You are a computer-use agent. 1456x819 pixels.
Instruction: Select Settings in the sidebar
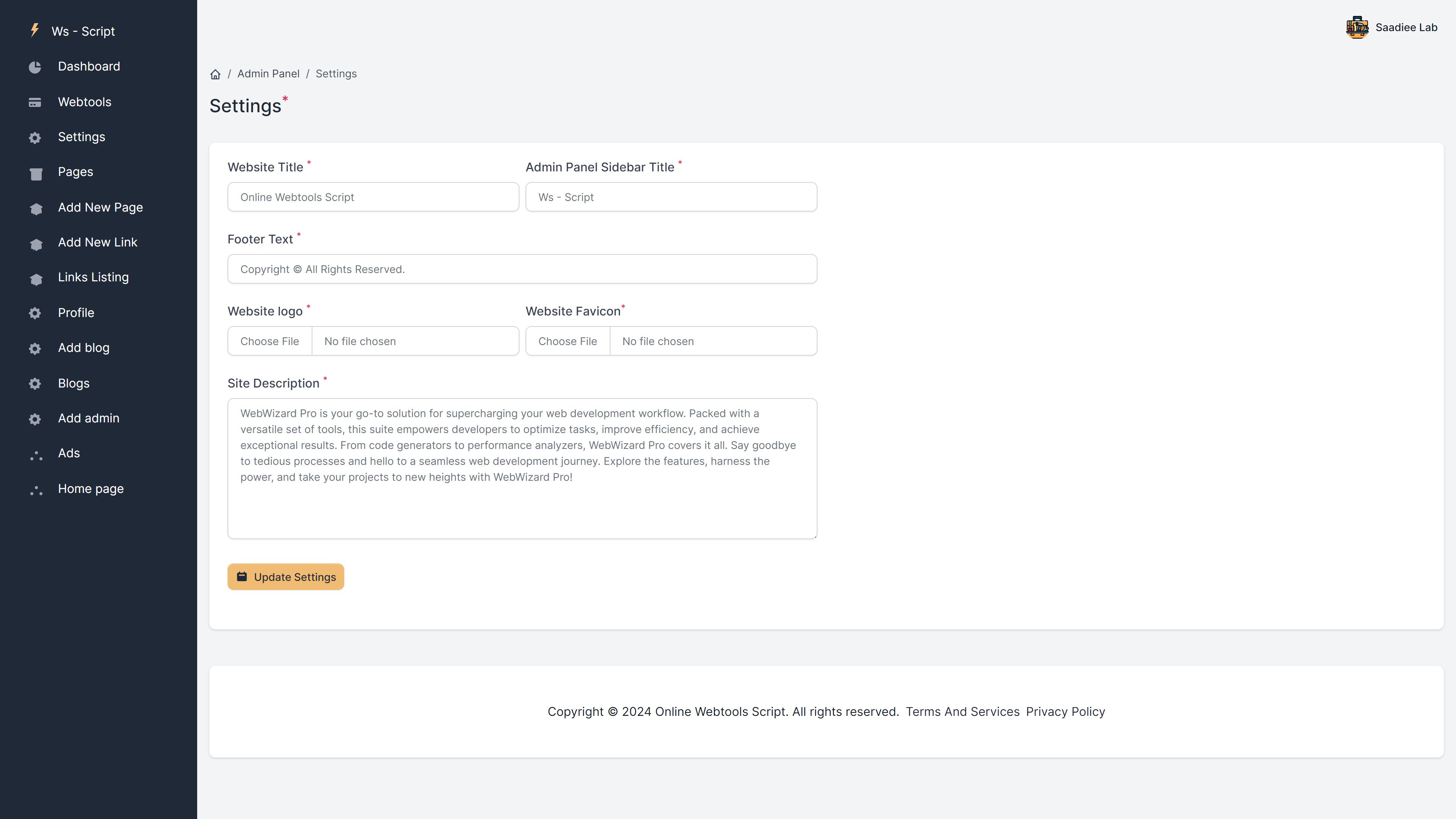(82, 137)
